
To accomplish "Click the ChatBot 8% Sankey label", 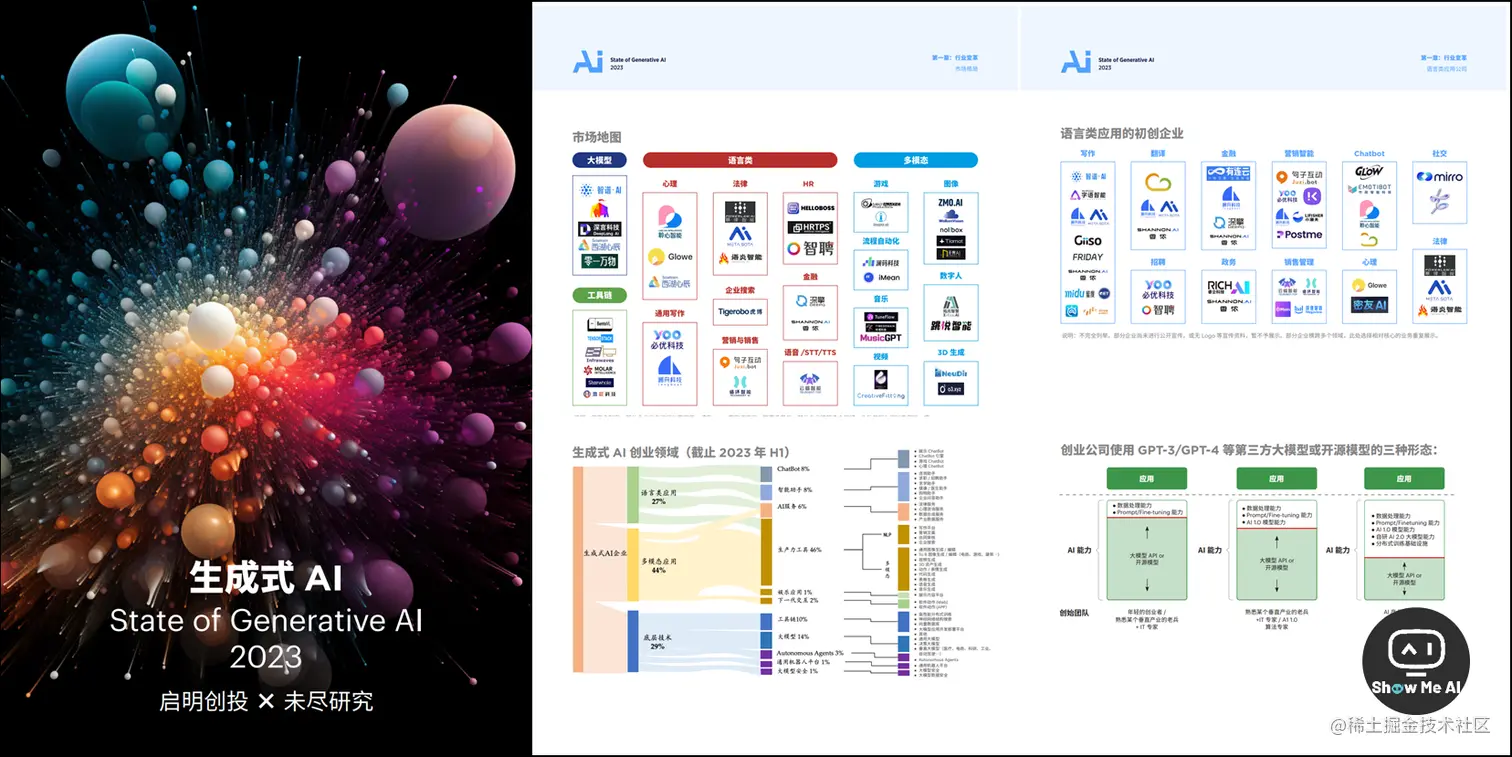I will tap(793, 469).
